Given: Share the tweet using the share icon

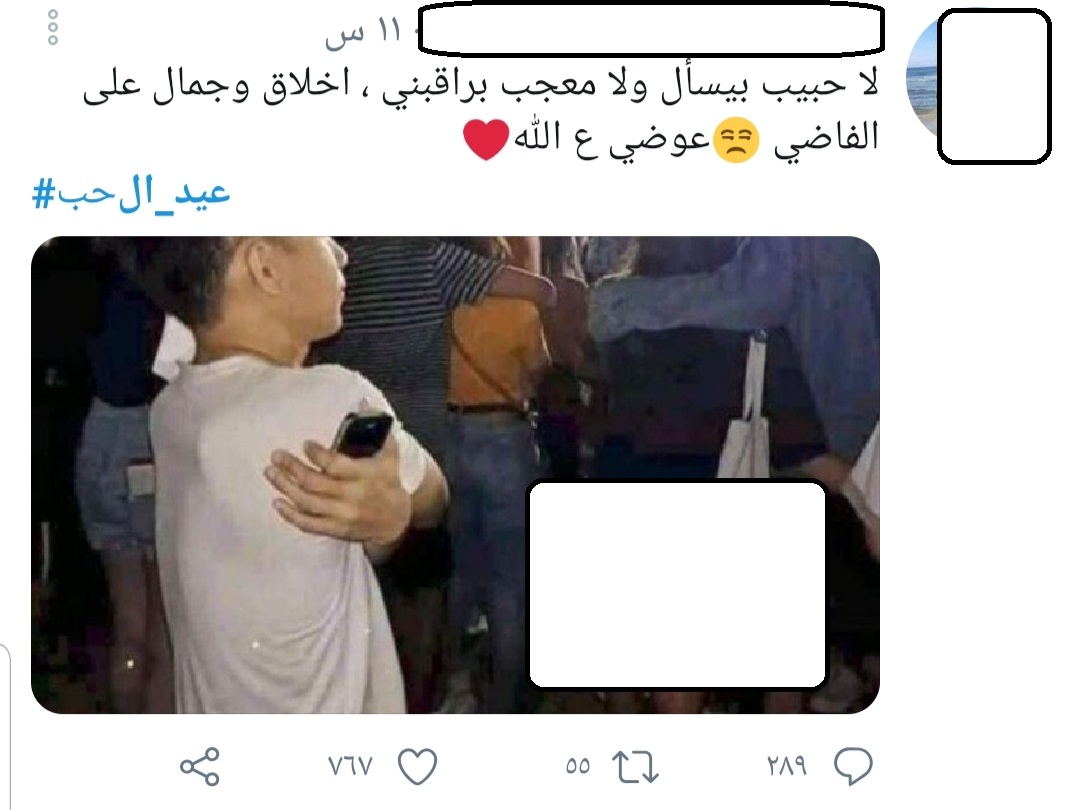Looking at the screenshot, I should pos(200,767).
